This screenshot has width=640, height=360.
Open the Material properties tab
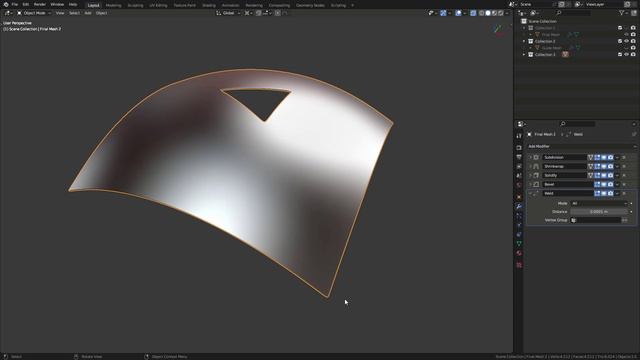pyautogui.click(x=519, y=253)
